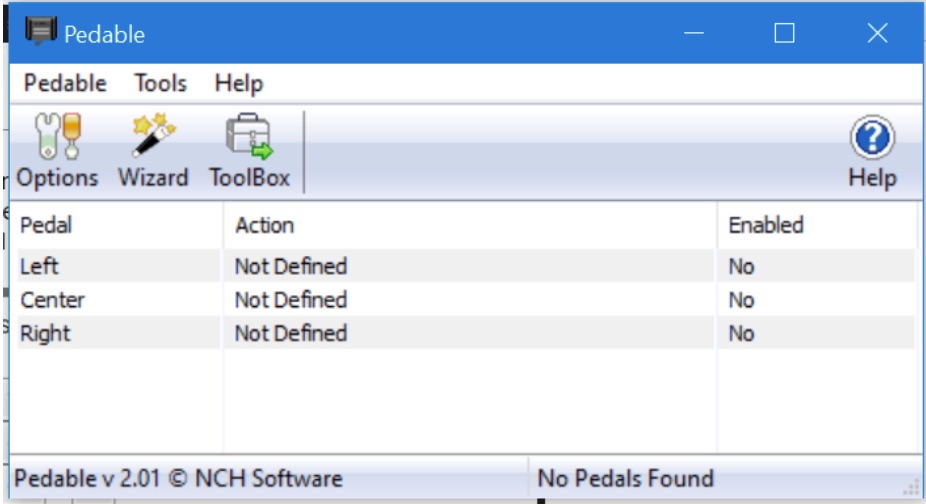
Task: Select the Center pedal row
Action: (52, 300)
